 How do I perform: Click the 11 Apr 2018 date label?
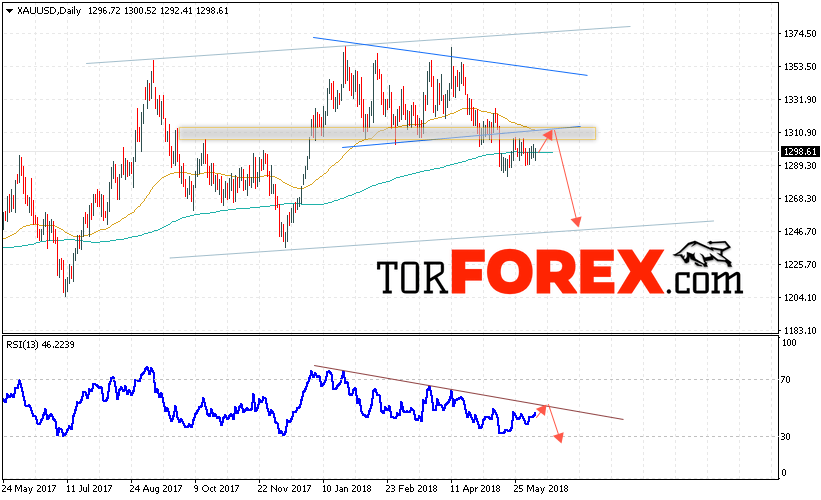point(475,488)
